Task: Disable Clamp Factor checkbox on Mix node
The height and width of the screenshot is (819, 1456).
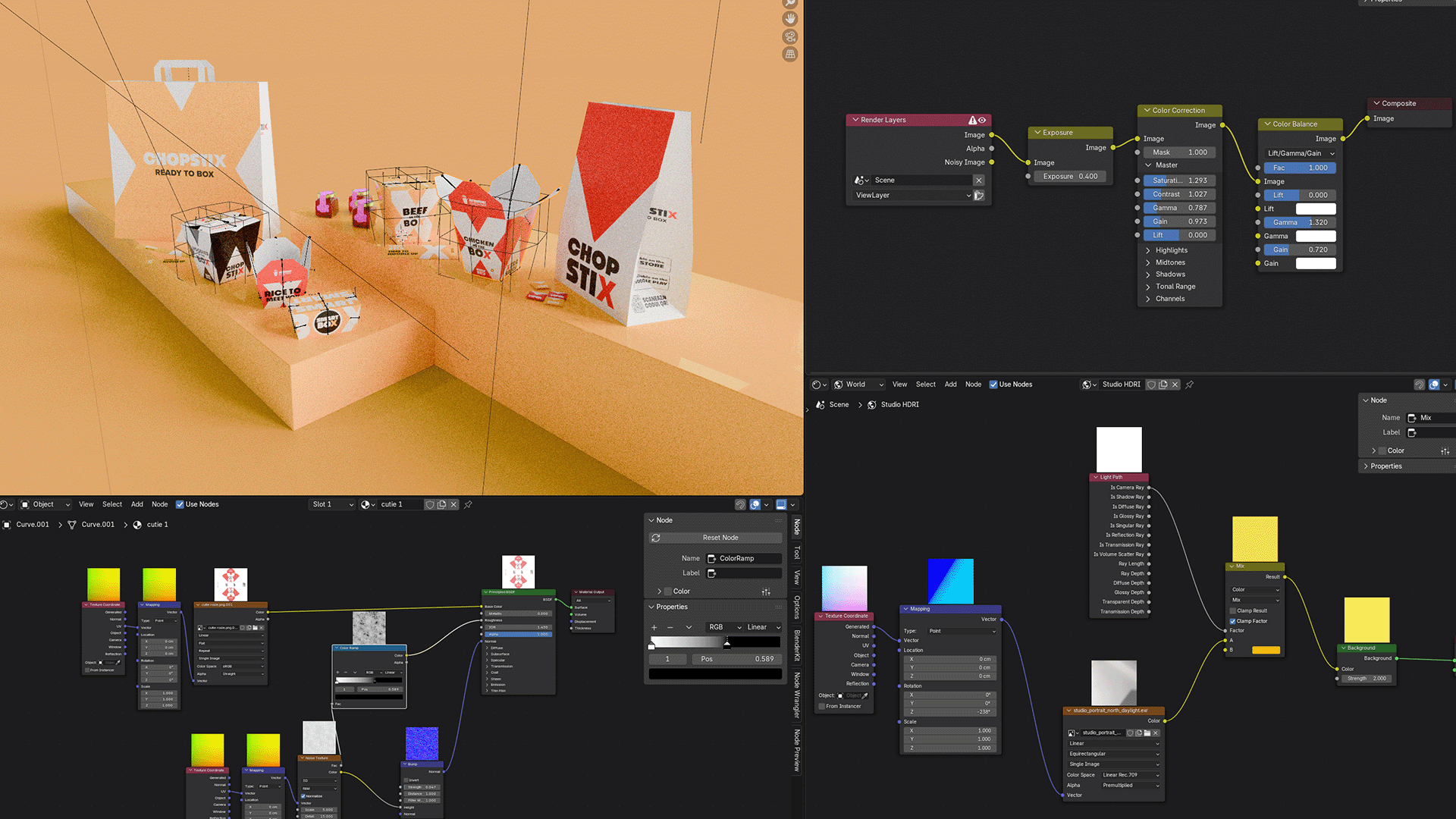Action: (1232, 621)
